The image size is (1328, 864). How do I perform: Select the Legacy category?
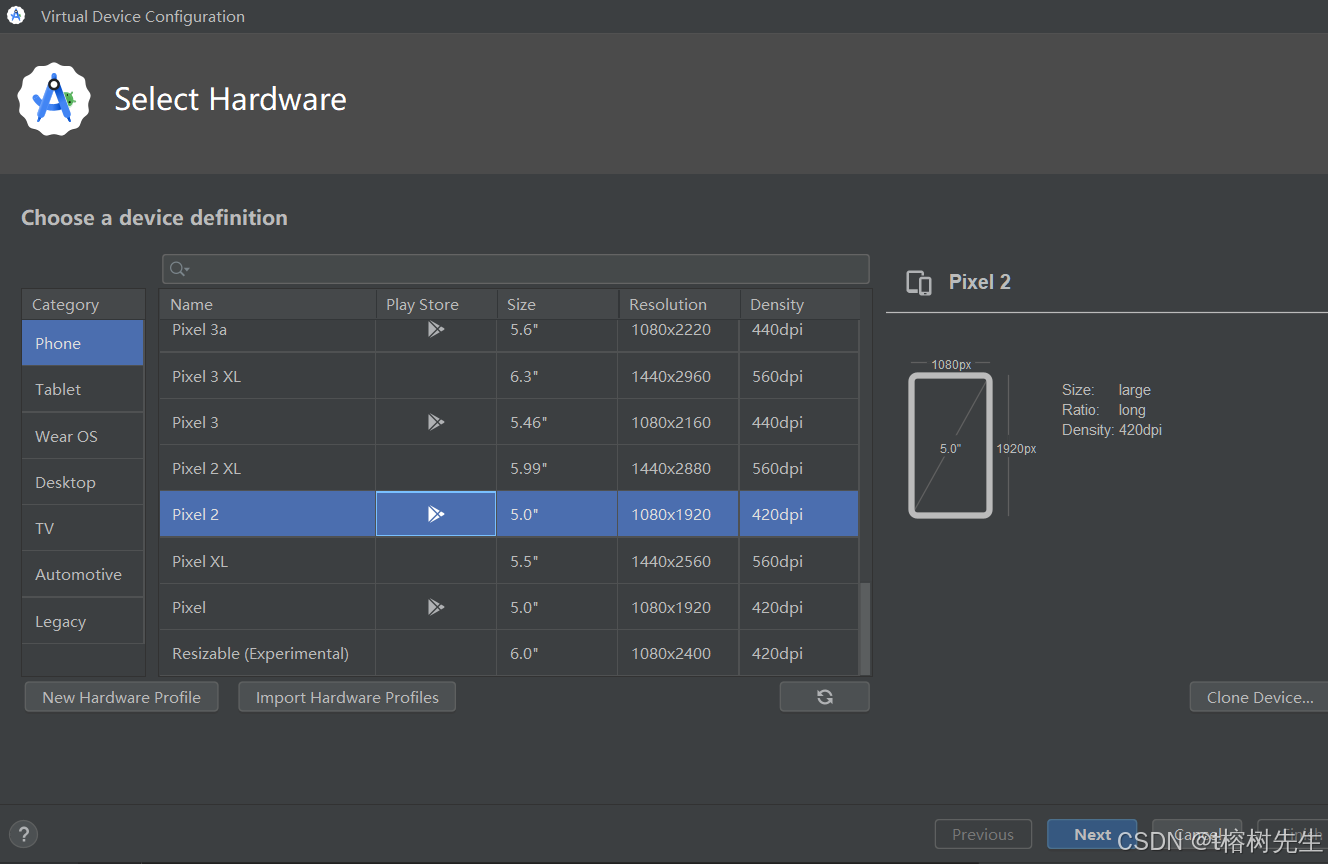tap(83, 621)
